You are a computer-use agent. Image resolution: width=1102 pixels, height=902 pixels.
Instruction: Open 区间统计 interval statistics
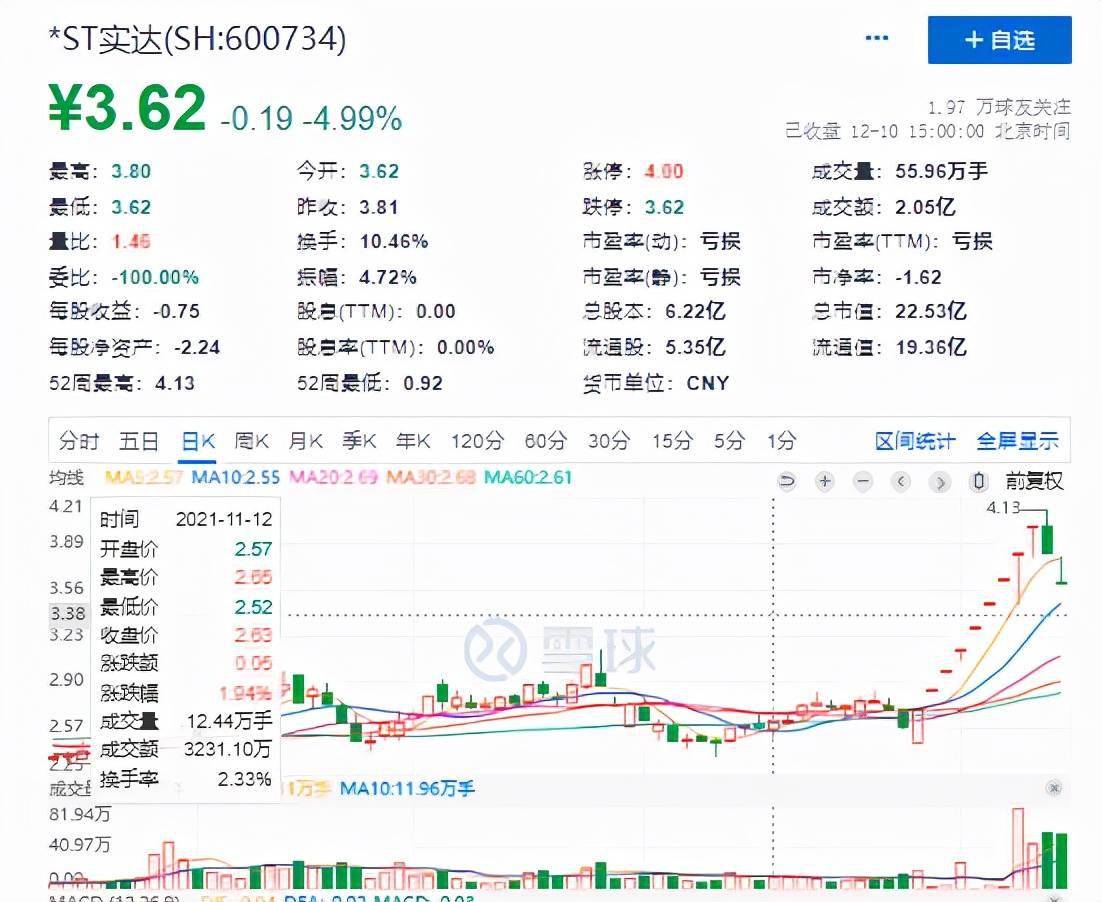(x=915, y=440)
